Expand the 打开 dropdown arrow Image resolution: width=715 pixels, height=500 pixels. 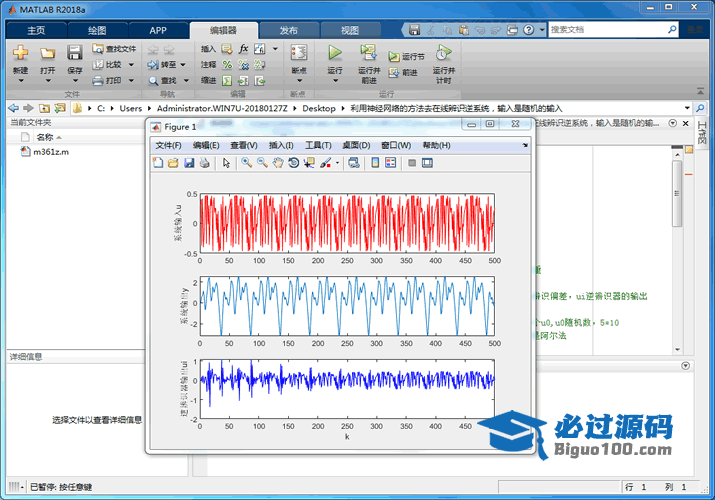pyautogui.click(x=48, y=81)
